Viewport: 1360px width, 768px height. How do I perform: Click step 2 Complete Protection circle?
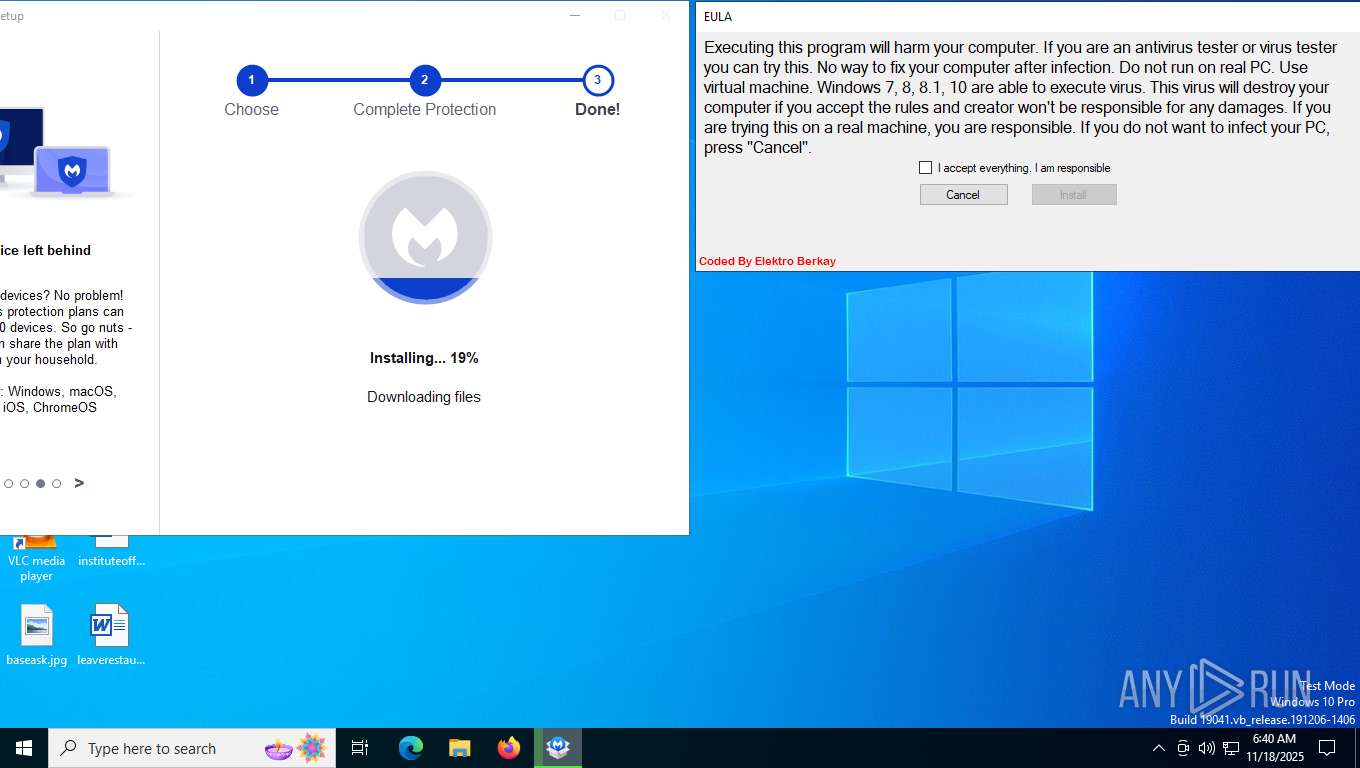coord(424,80)
